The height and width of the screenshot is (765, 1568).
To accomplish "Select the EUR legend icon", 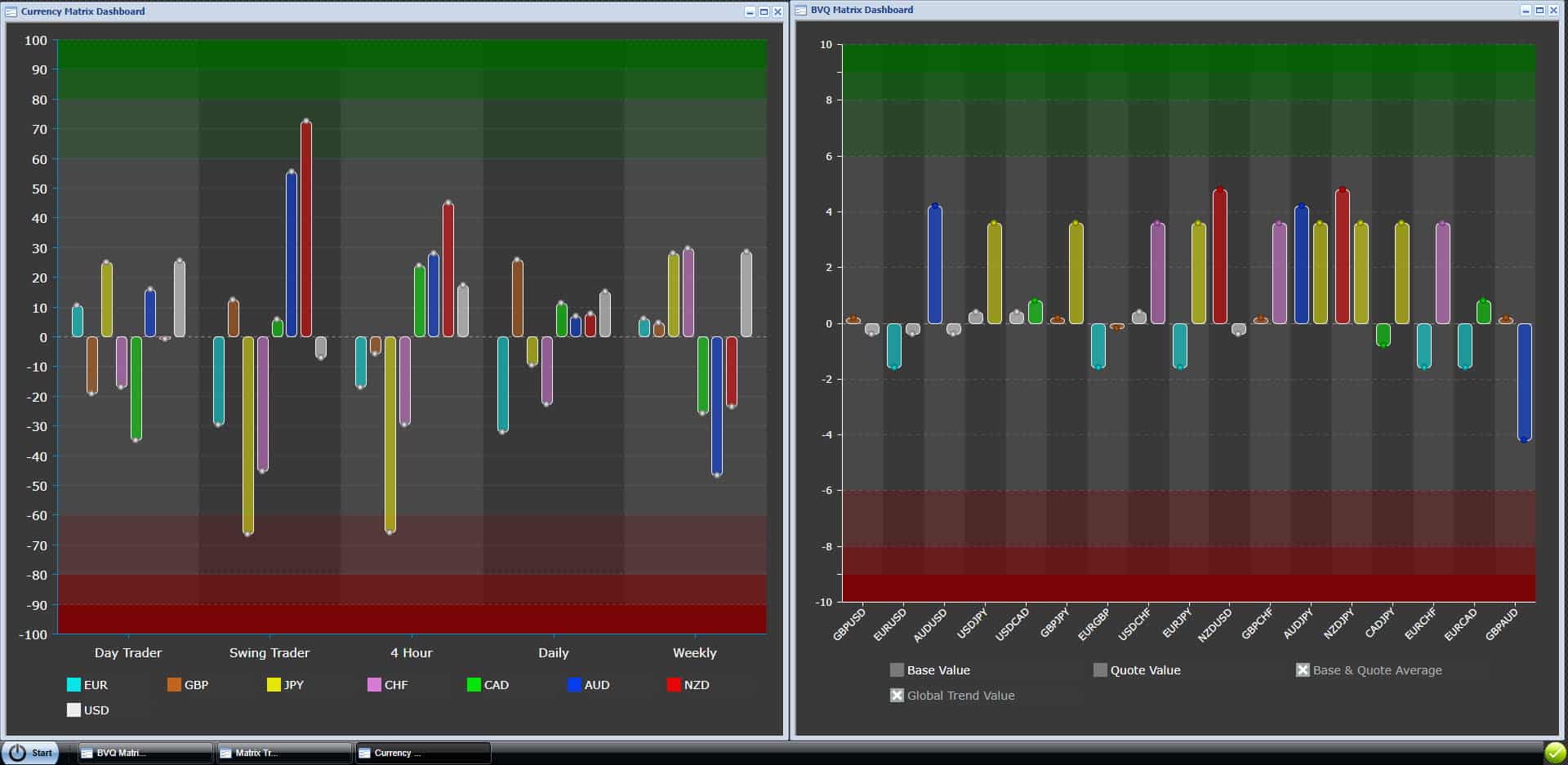I will [73, 685].
